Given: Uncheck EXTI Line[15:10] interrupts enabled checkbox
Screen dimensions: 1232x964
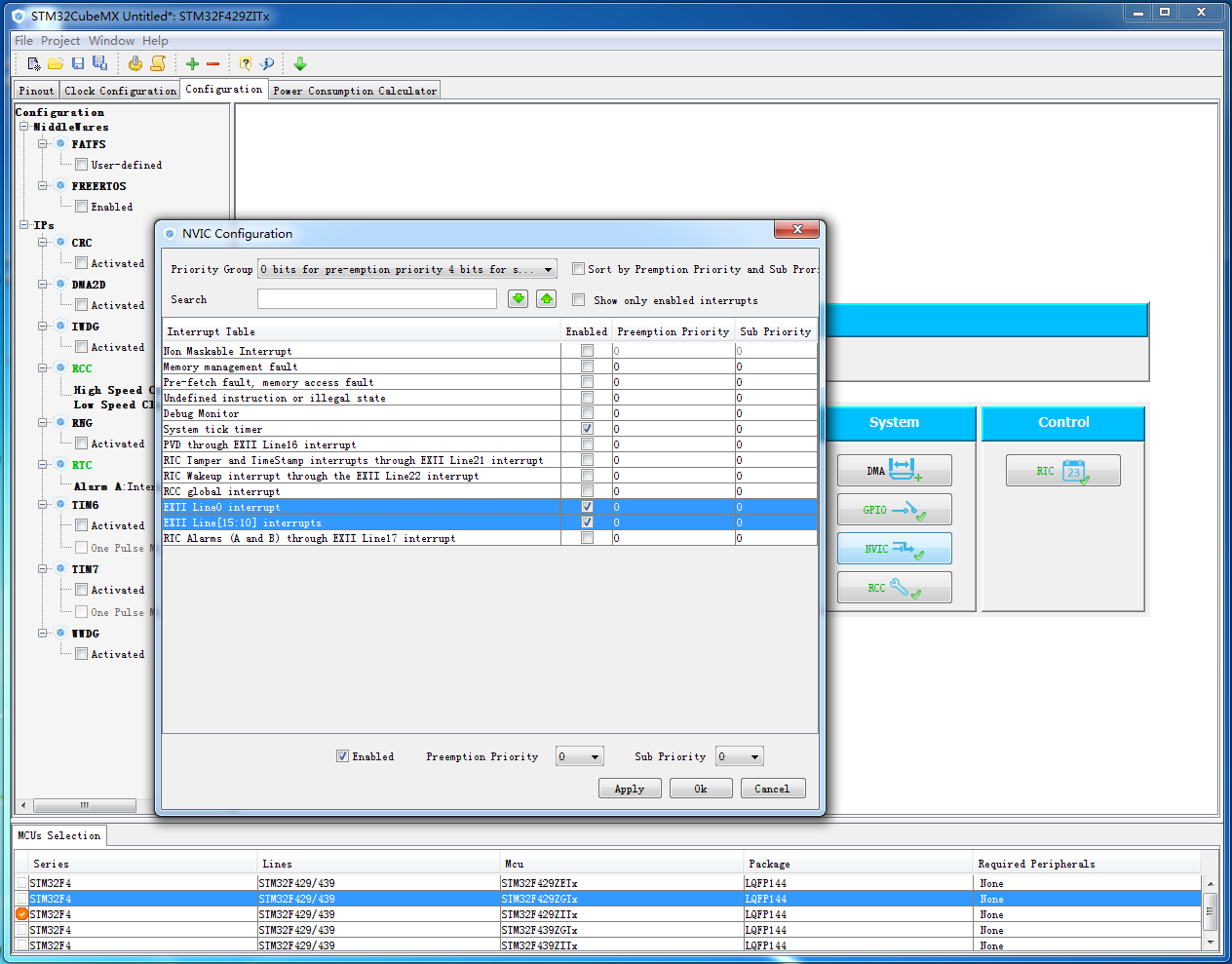Looking at the screenshot, I should 587,522.
